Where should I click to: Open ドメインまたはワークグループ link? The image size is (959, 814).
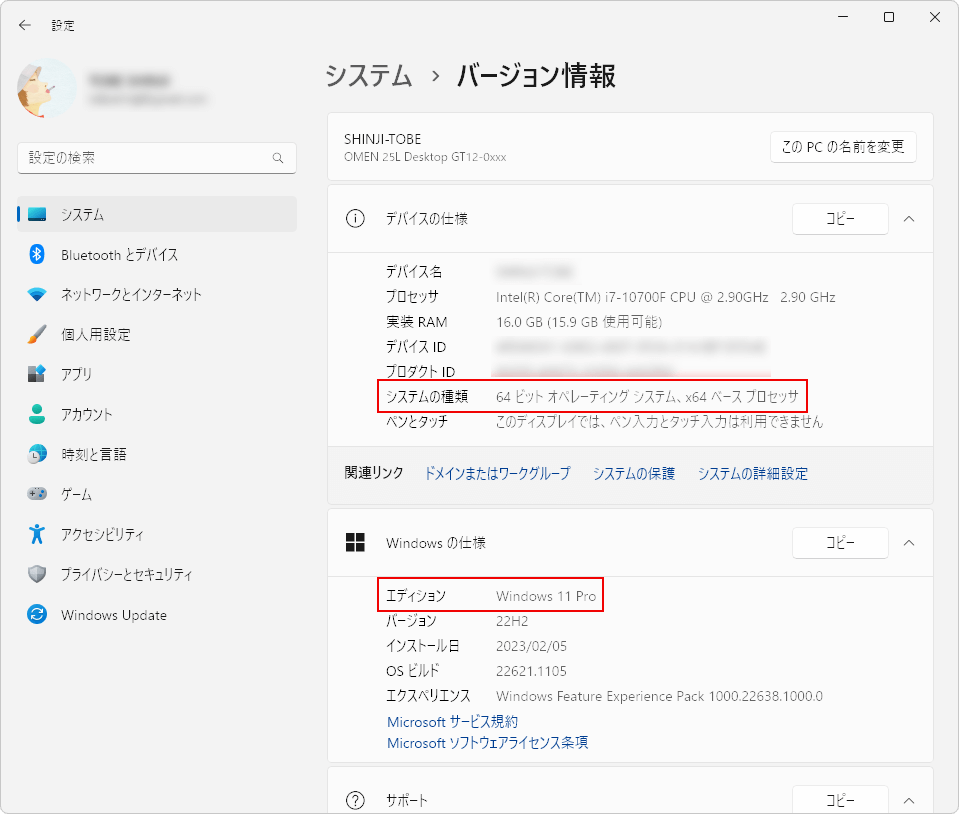point(497,473)
